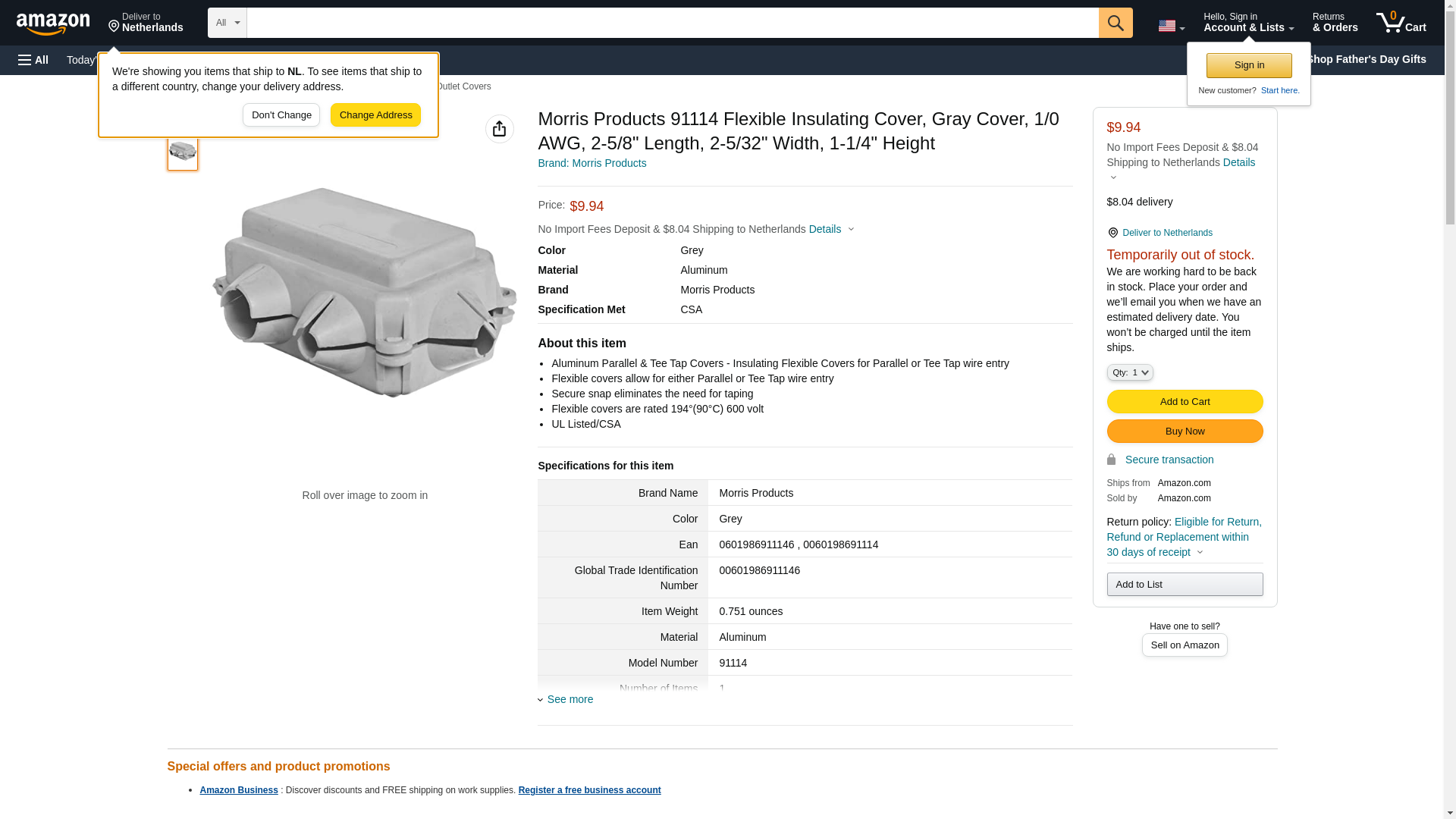1456x819 pixels.
Task: Open the All hamburger menu
Action: point(33,60)
